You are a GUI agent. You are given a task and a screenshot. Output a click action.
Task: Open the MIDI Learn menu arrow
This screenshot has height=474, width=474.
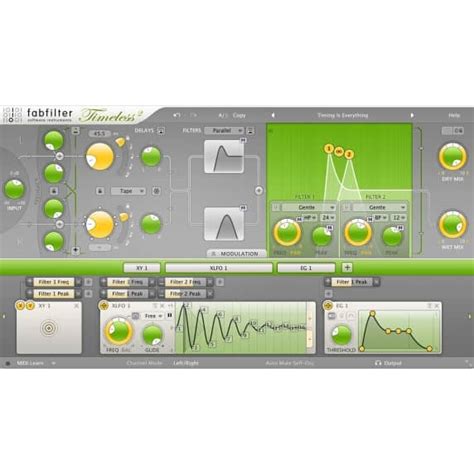point(53,363)
